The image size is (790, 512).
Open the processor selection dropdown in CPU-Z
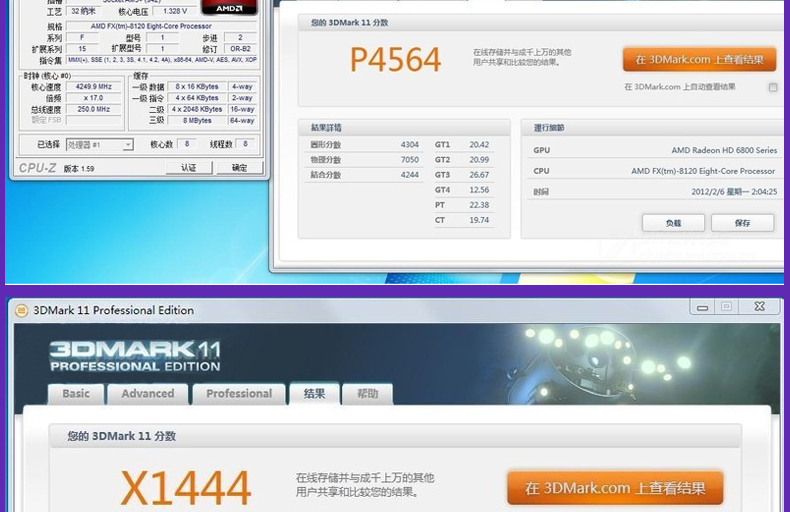pos(99,145)
